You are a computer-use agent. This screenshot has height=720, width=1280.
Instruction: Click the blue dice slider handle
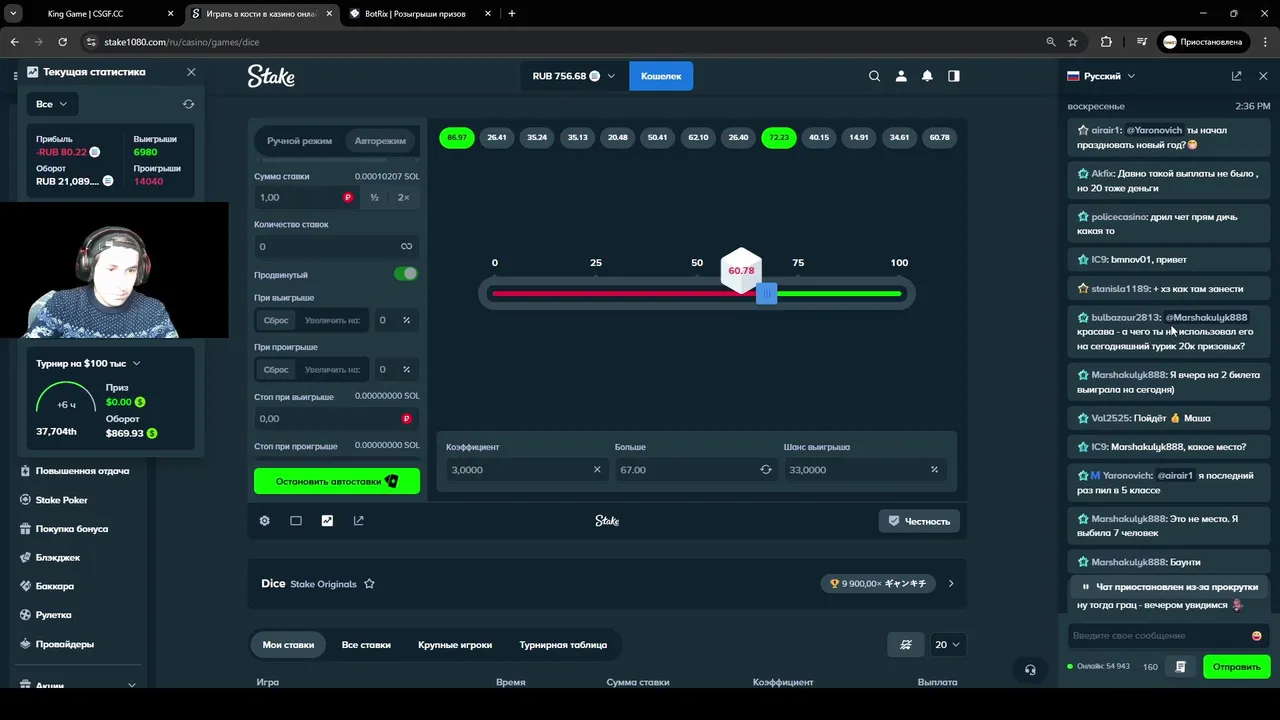click(766, 294)
